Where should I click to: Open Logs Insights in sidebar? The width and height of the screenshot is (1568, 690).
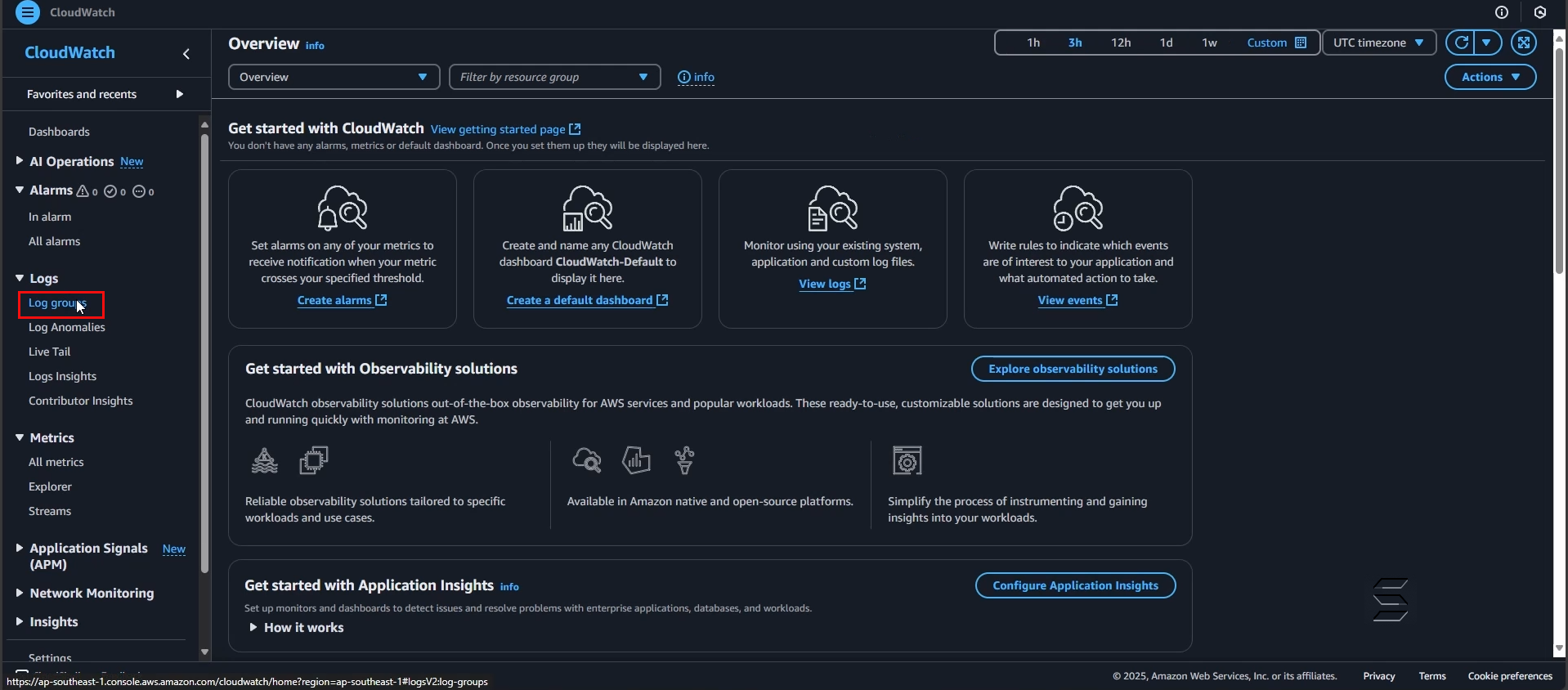(x=63, y=376)
